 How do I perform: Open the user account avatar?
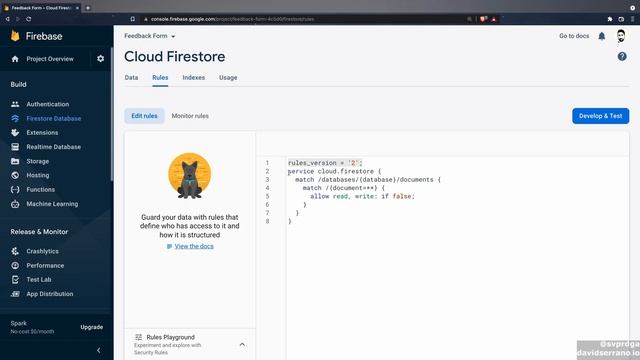[x=621, y=36]
